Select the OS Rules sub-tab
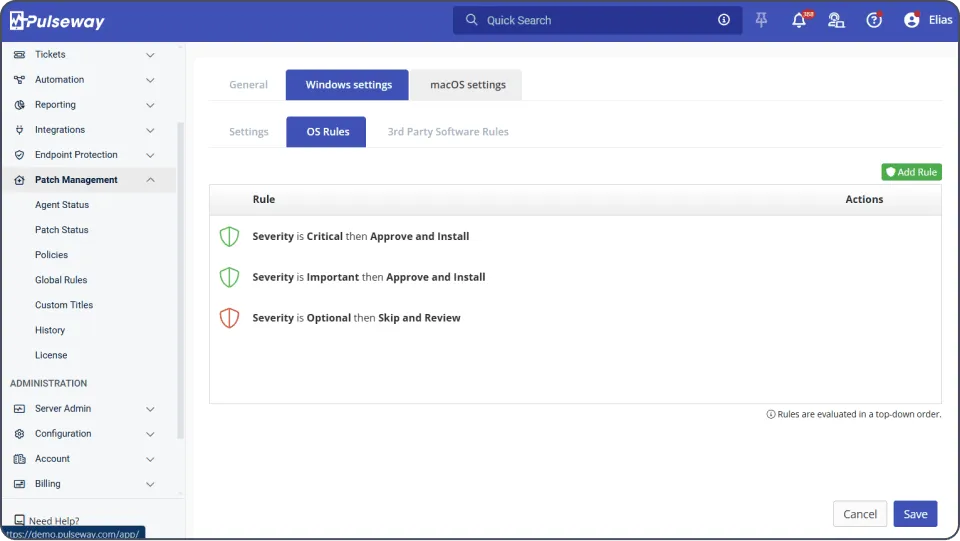 (326, 132)
